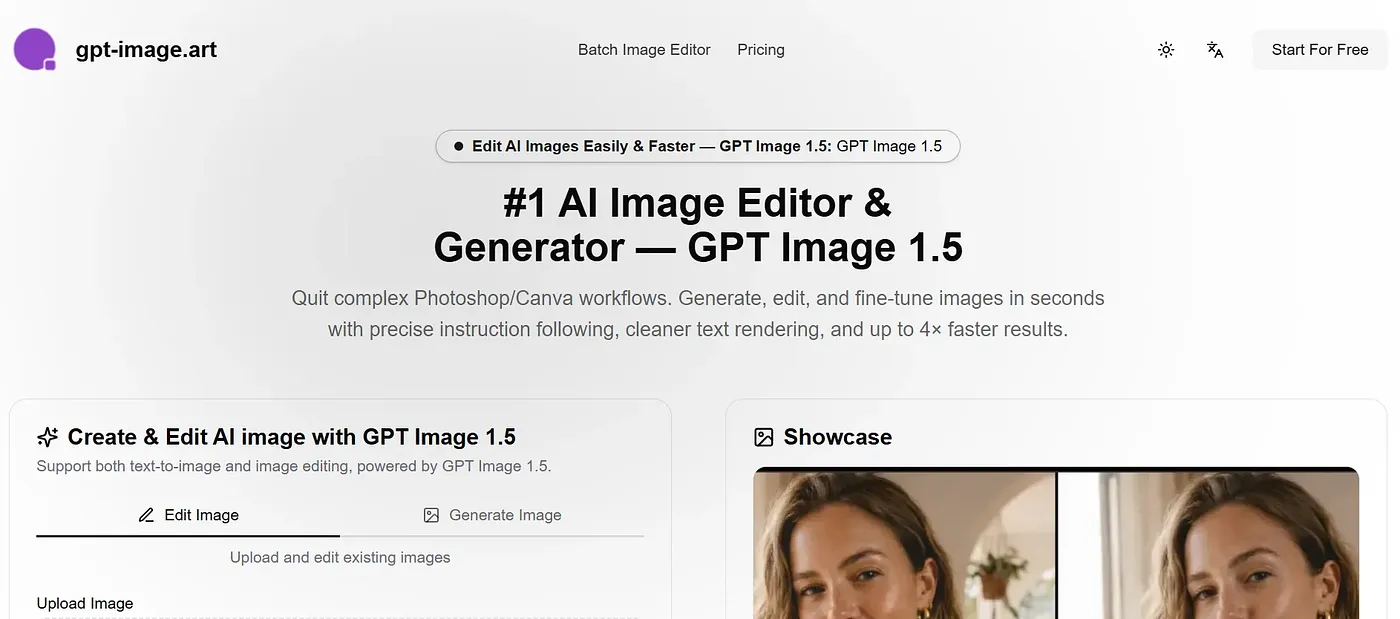Switch to the Generate Image tab
The width and height of the screenshot is (1400, 619).
pos(492,515)
